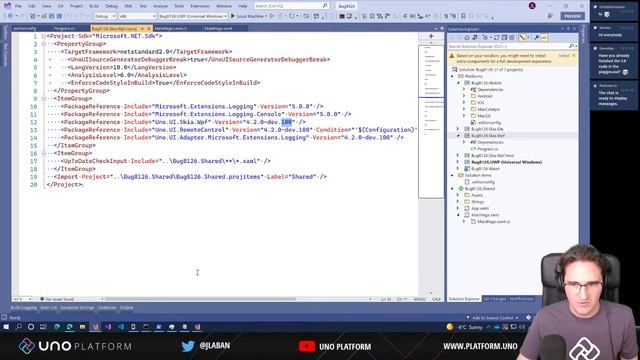Open the Build menu
Image resolution: width=640 pixels, height=360 pixels.
click(x=94, y=6)
